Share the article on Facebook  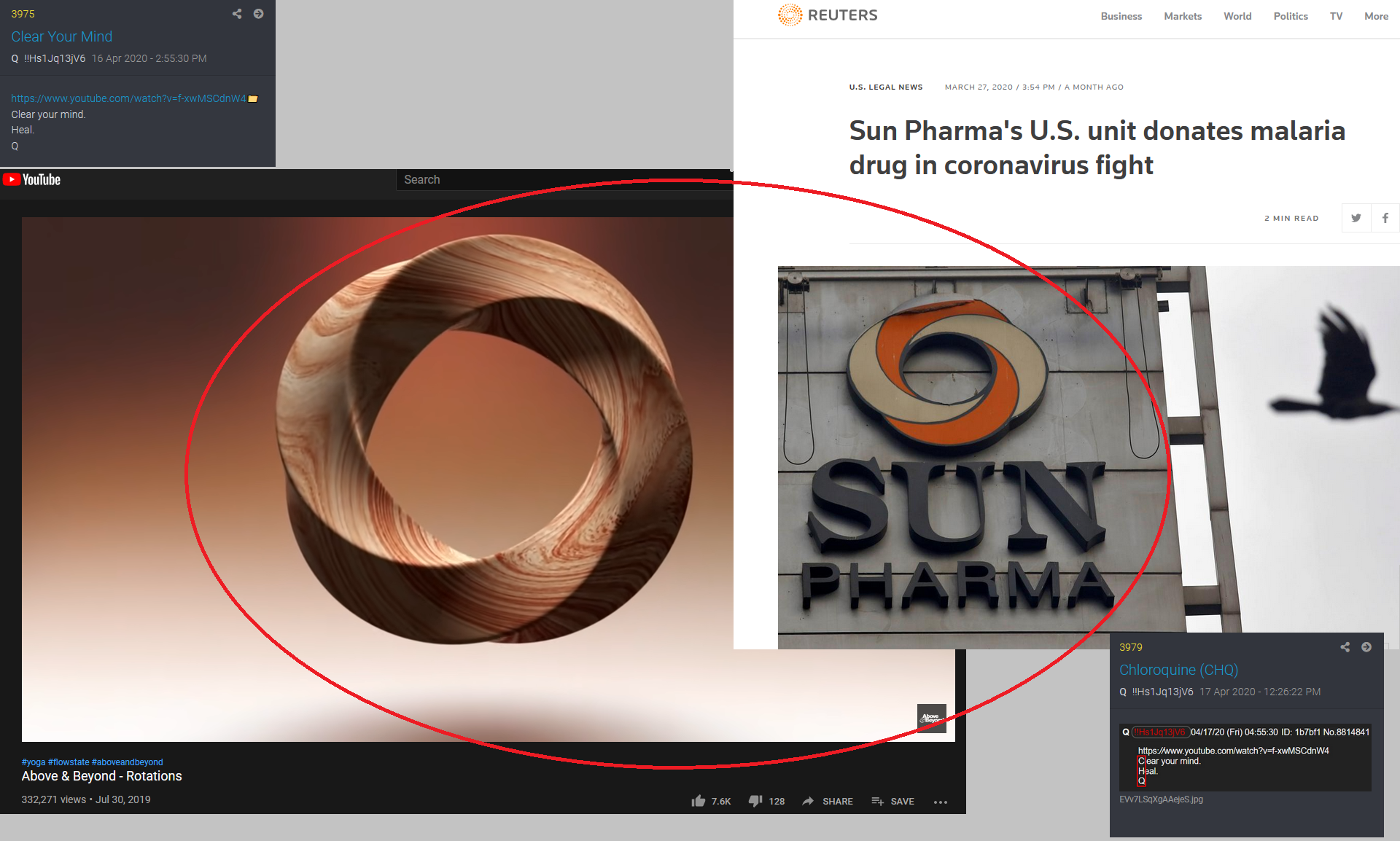tap(1385, 218)
